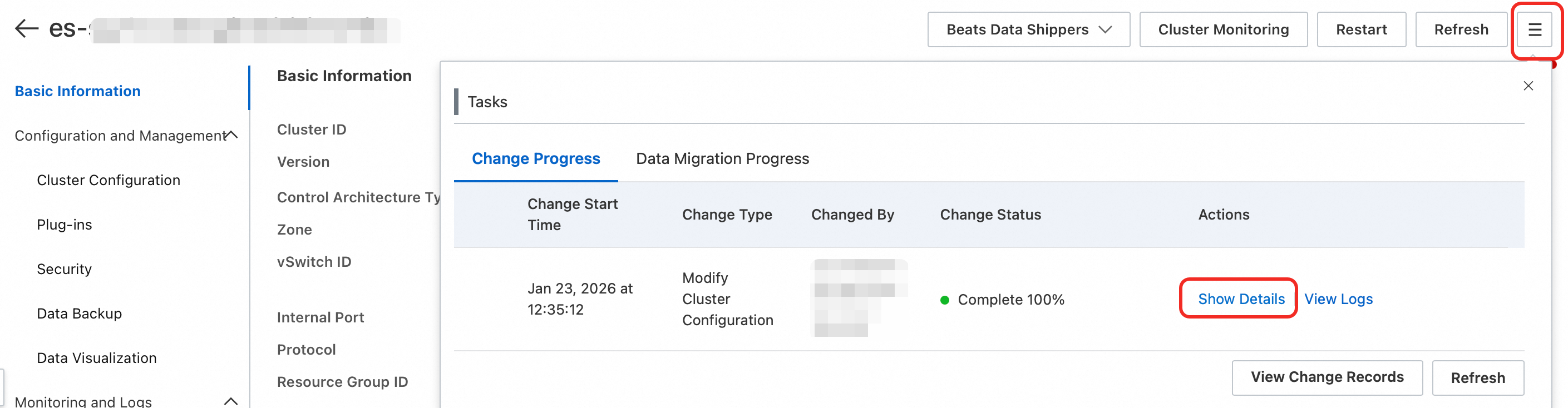Open the hamburger tasks menu icon

click(1534, 30)
